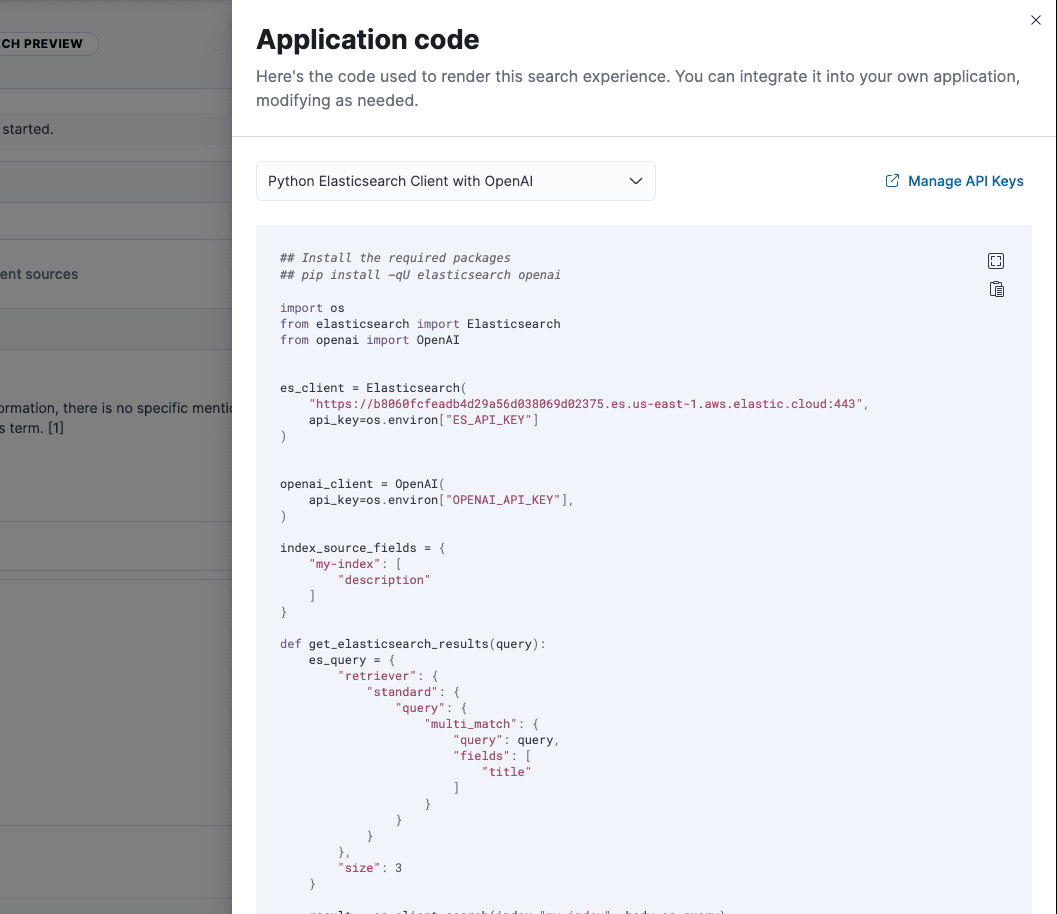Click the external link icon beside Manage API Keys
The image size is (1057, 914).
[892, 181]
